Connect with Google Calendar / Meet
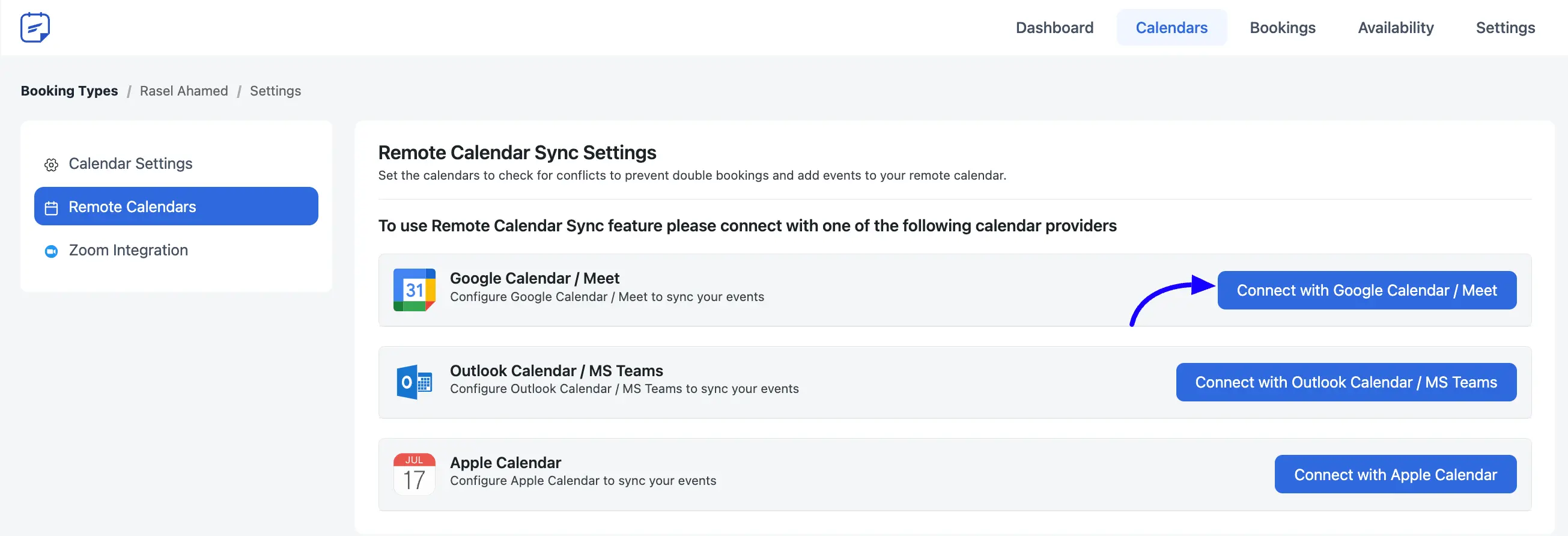 (x=1367, y=290)
